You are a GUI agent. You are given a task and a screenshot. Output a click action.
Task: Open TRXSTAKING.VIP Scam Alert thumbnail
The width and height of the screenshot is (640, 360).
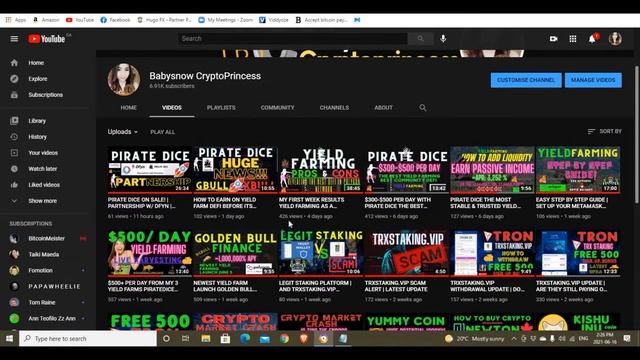tap(407, 253)
